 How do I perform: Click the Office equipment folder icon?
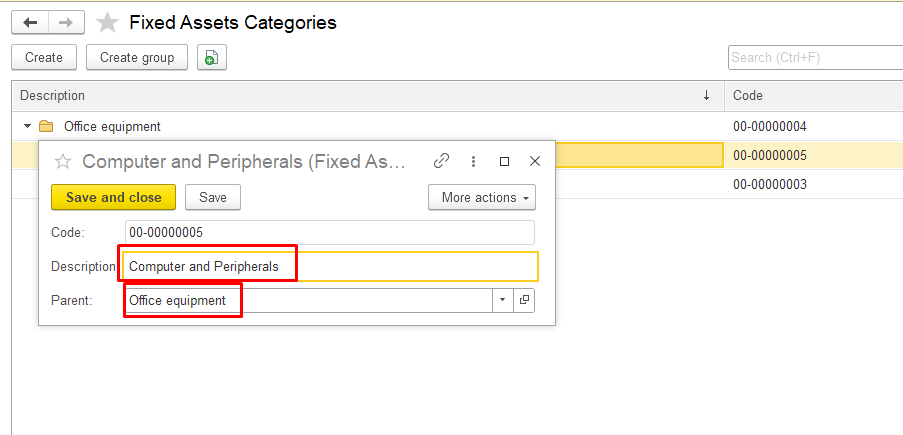tap(46, 127)
